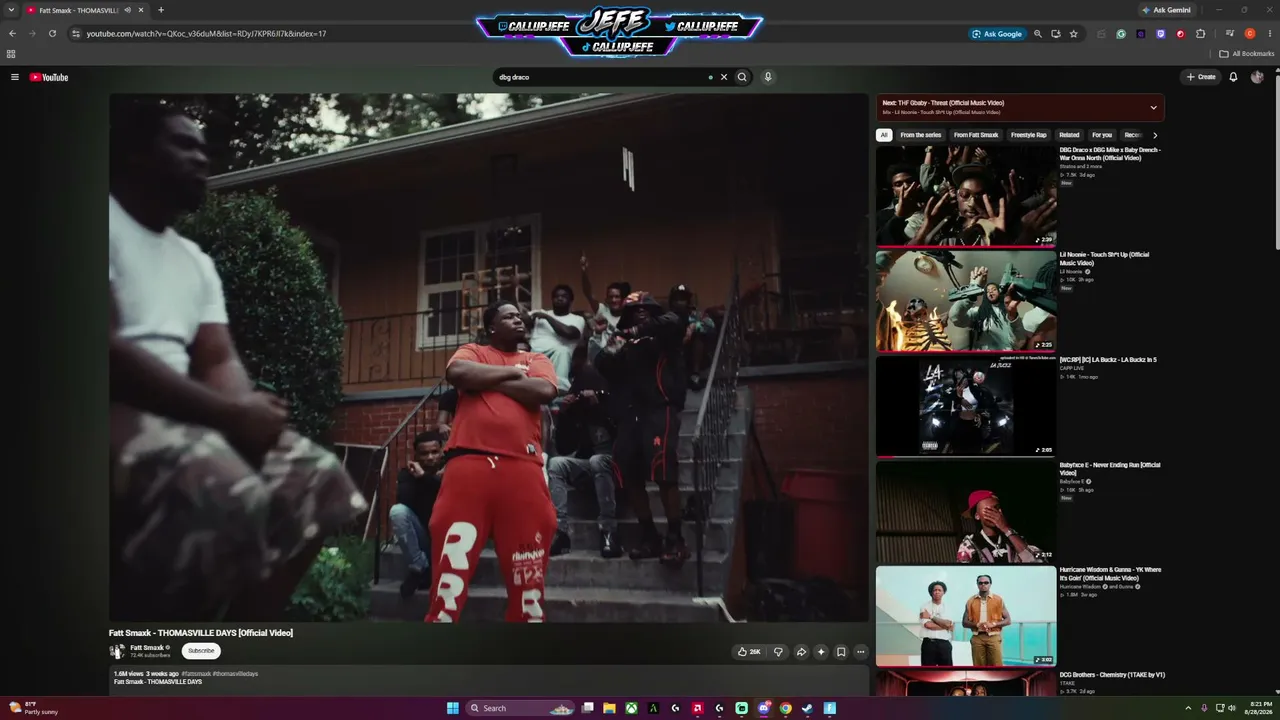
Task: Expand the Next playlist panel chevron
Action: click(x=1153, y=107)
